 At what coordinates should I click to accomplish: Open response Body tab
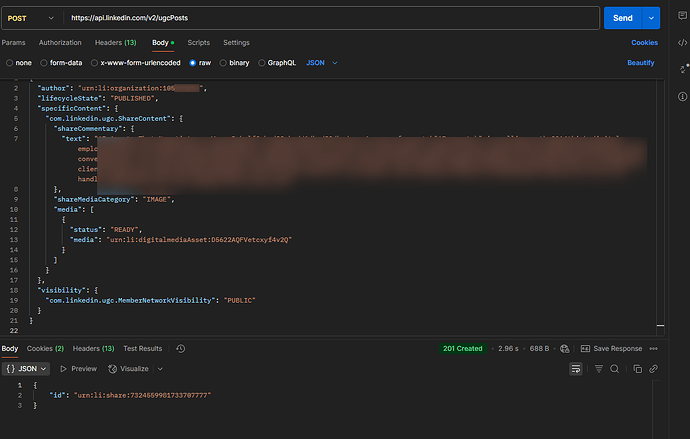click(x=10, y=348)
